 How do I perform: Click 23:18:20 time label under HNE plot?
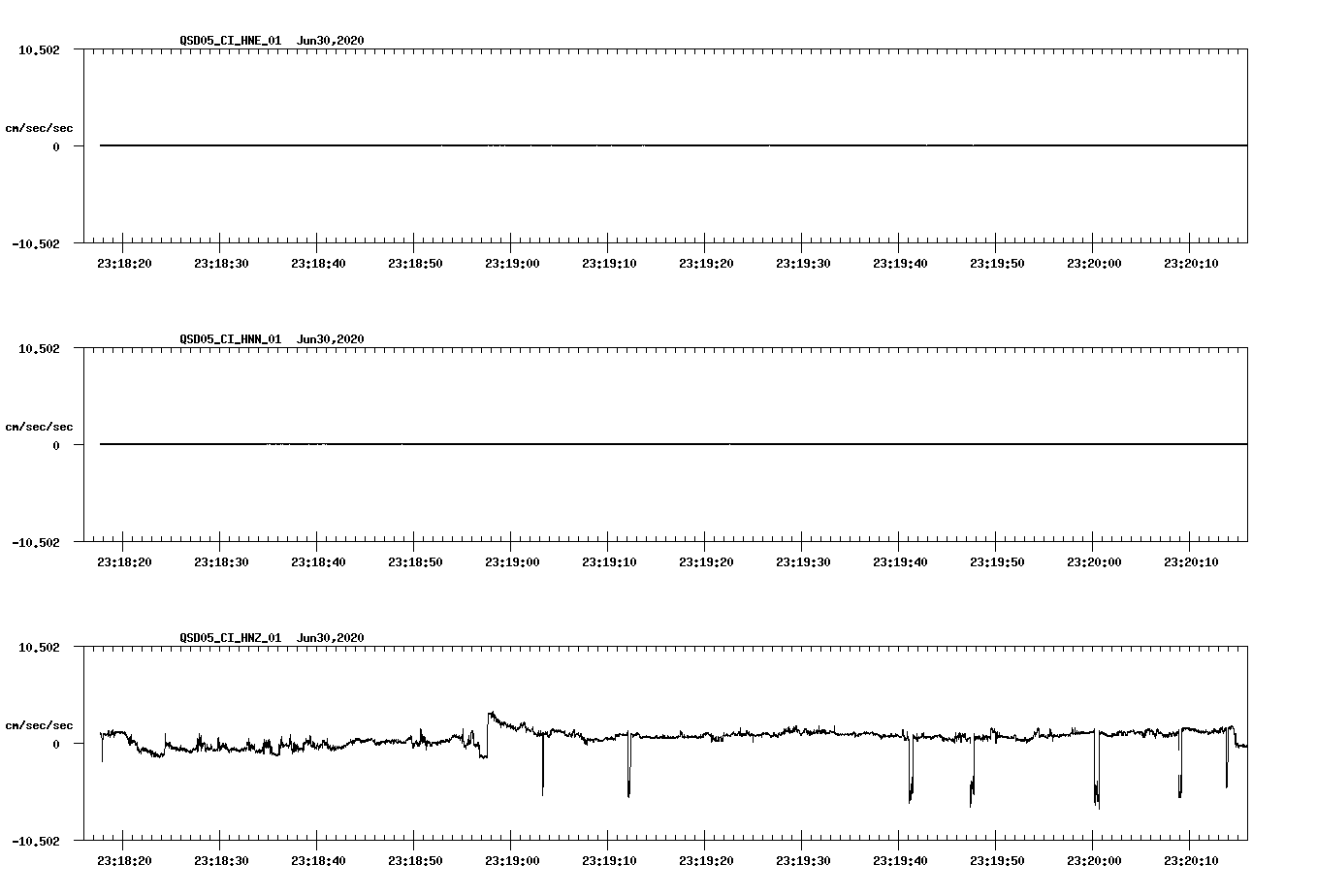(x=124, y=264)
